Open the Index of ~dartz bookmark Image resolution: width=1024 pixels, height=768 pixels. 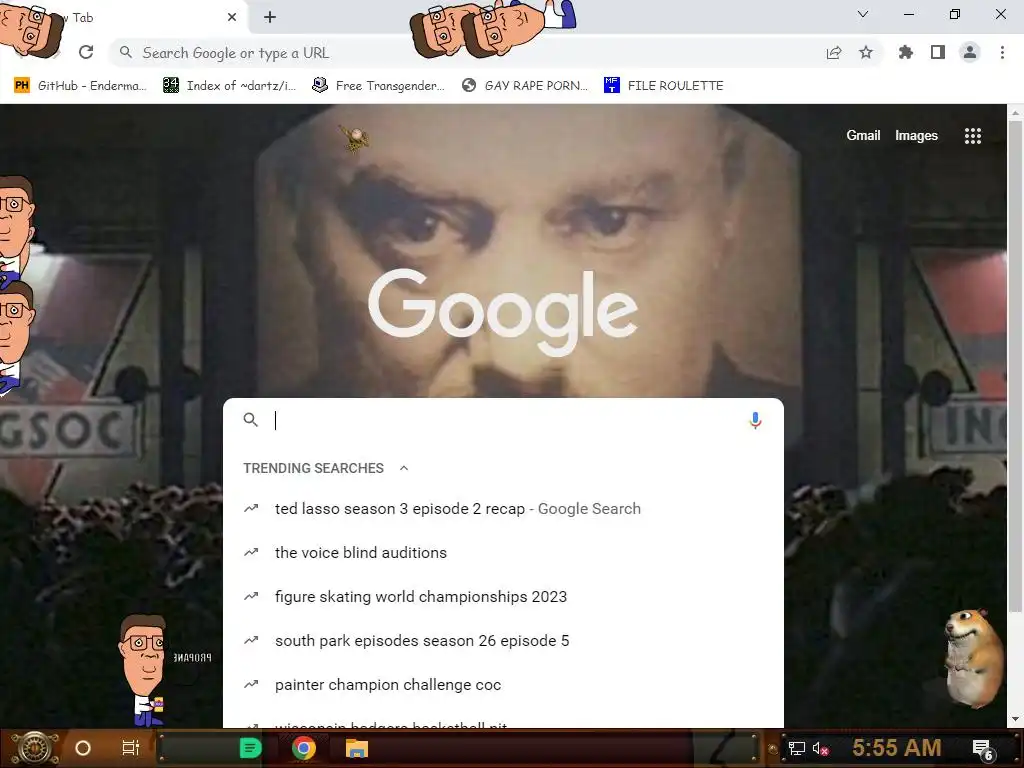tap(229, 86)
